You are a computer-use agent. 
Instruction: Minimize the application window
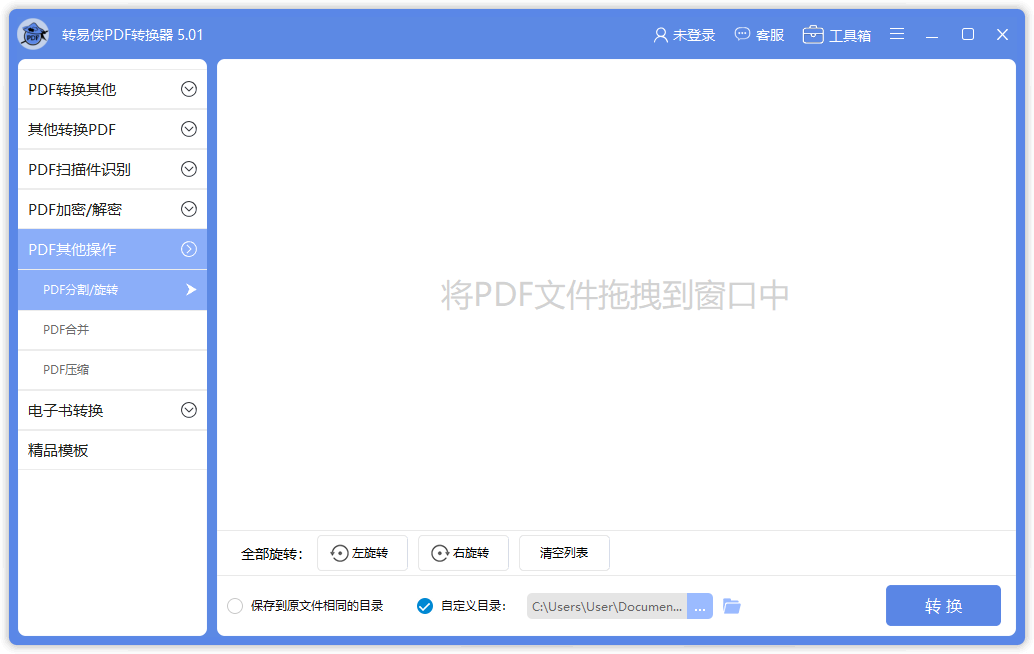[x=932, y=35]
